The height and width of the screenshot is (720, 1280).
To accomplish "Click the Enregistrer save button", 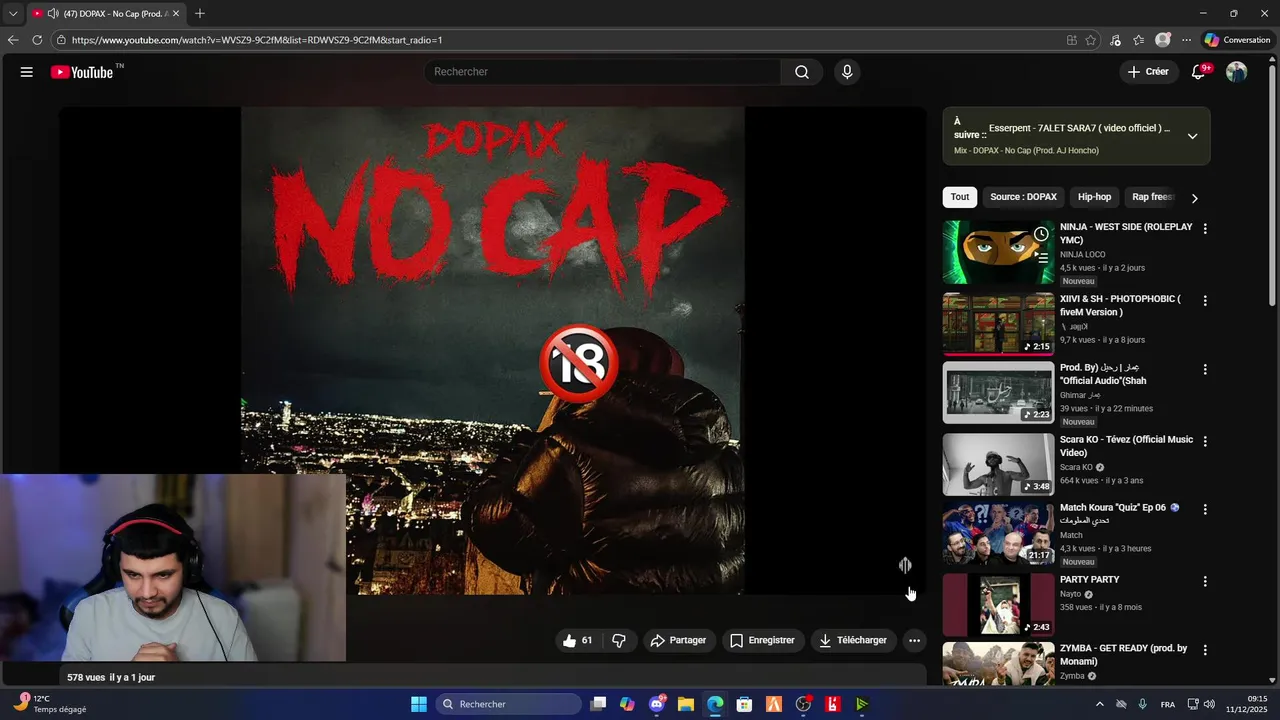I will tap(762, 641).
